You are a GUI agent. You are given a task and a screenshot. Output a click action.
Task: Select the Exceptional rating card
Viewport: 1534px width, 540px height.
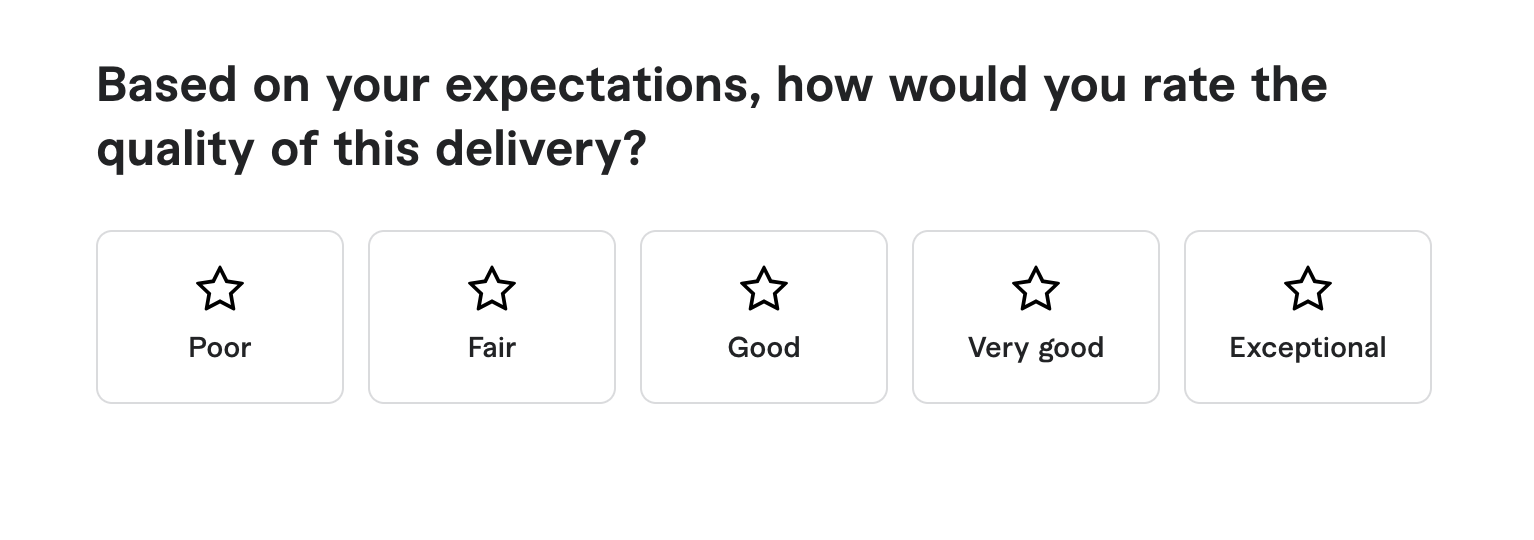pos(1308,317)
